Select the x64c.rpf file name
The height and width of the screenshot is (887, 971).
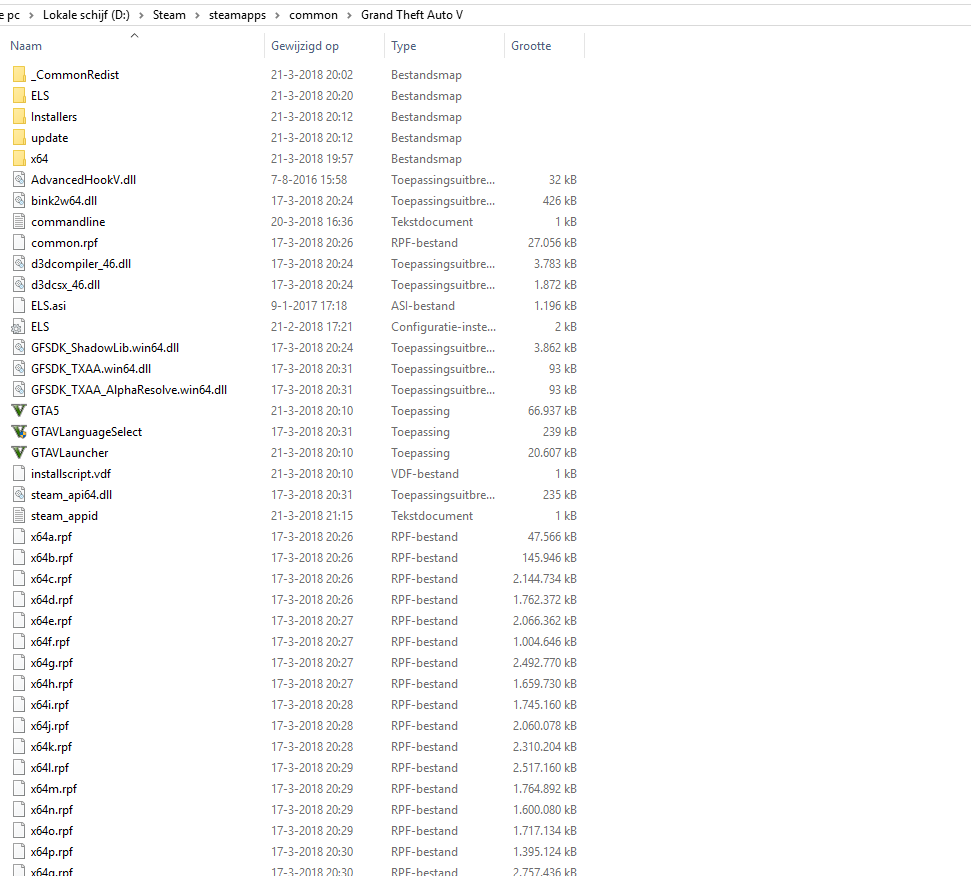[x=51, y=579]
